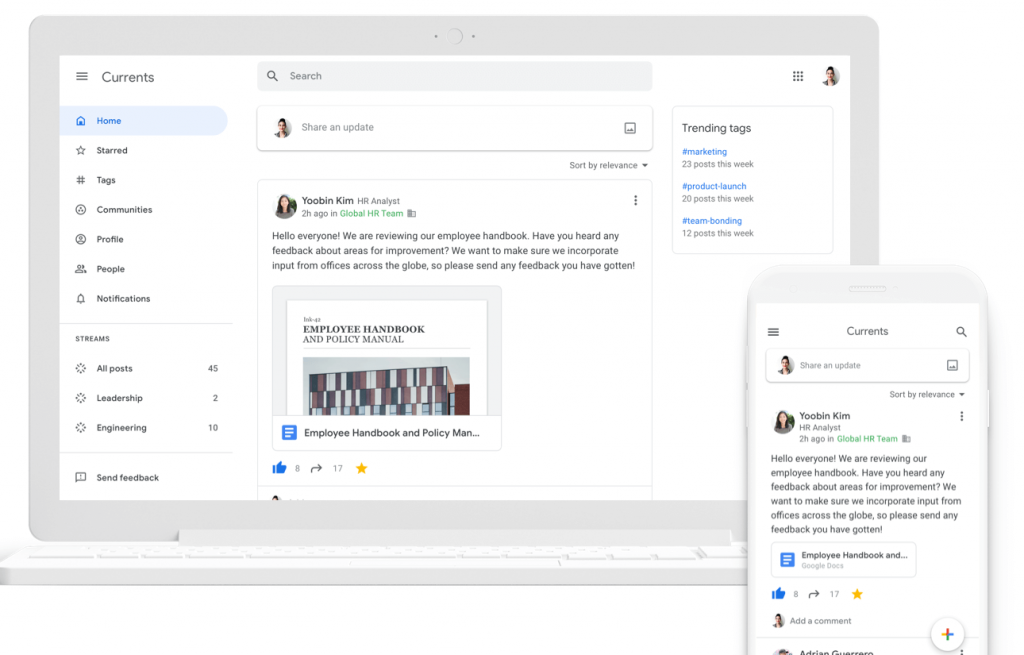1024x655 pixels.
Task: Open Employee Handbook and... Google Docs card on phone
Action: (843, 560)
